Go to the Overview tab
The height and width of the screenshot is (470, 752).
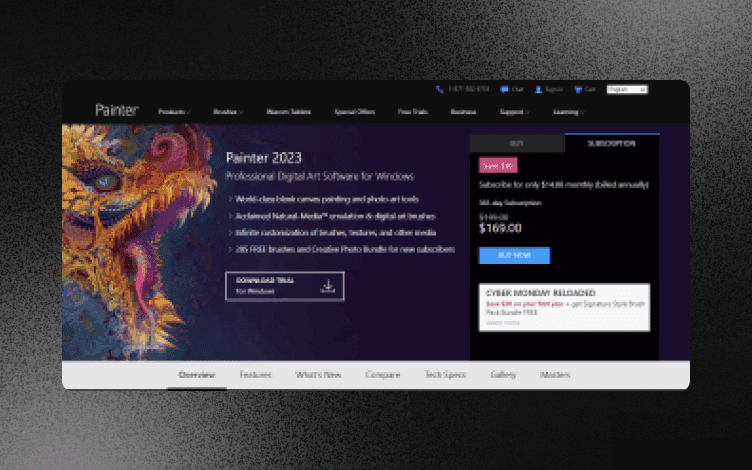click(x=197, y=375)
